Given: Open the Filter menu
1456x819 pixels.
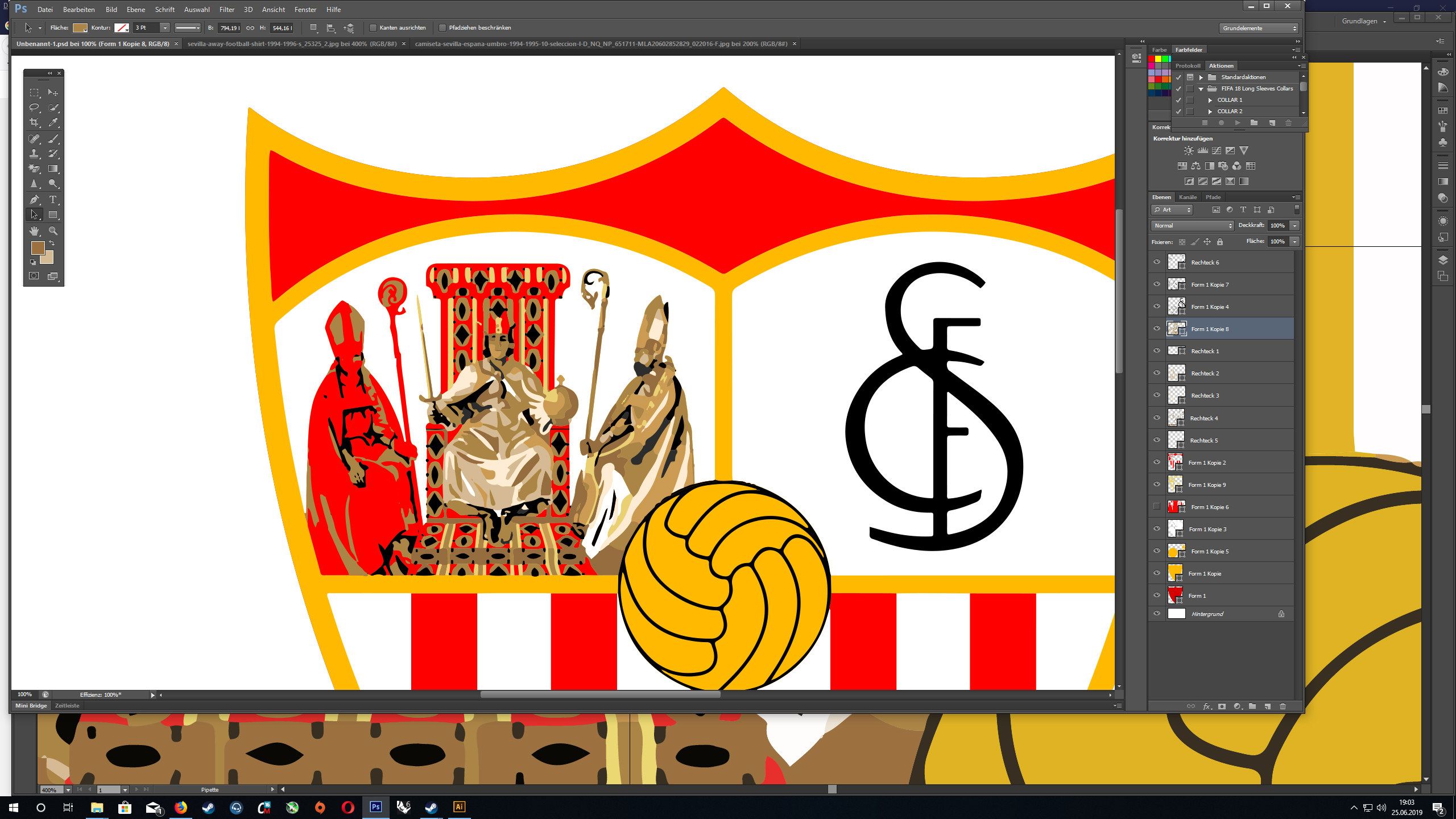Looking at the screenshot, I should [227, 10].
